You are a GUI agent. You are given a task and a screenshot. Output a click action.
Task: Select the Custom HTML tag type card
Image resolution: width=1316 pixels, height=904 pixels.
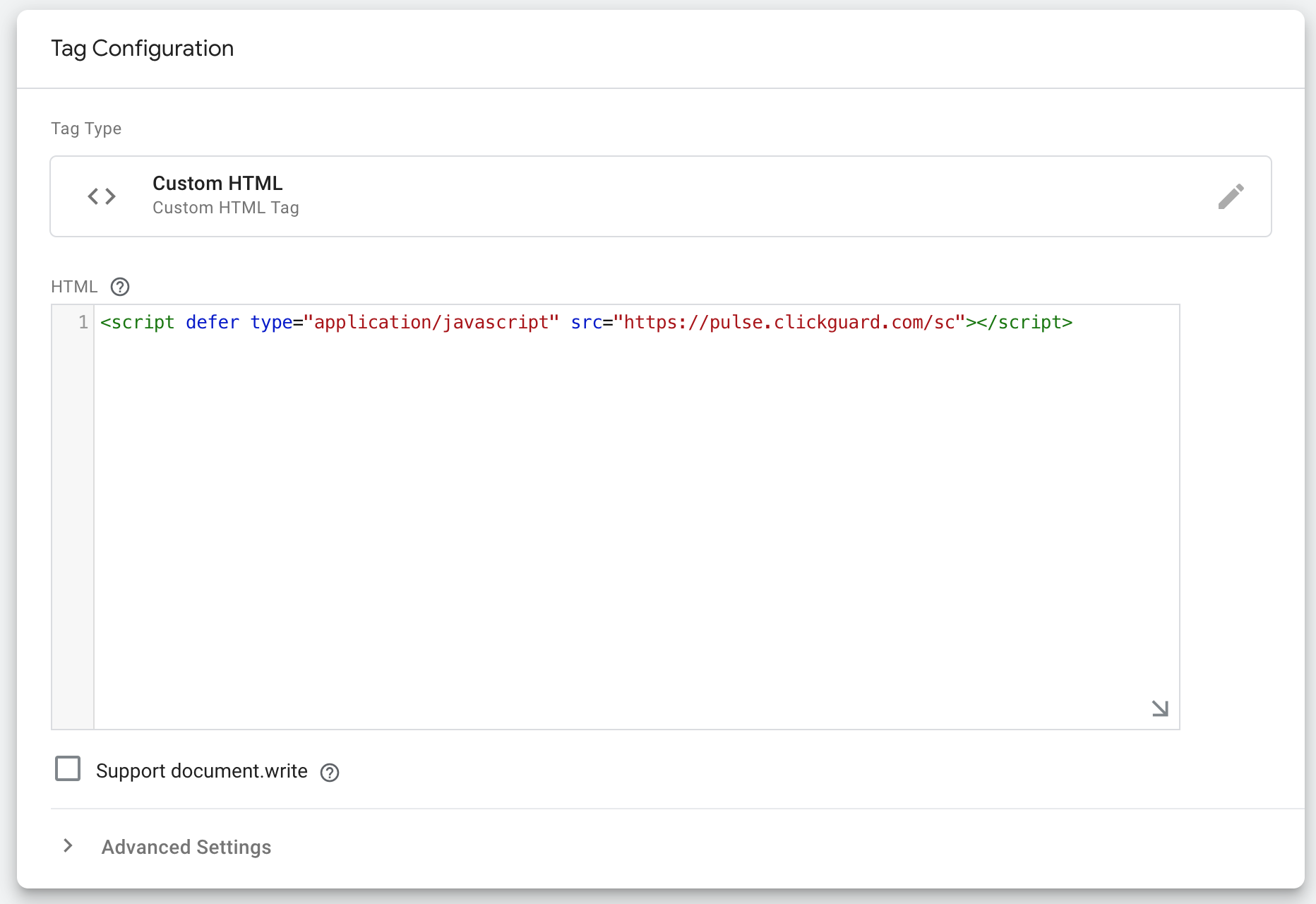click(x=661, y=196)
